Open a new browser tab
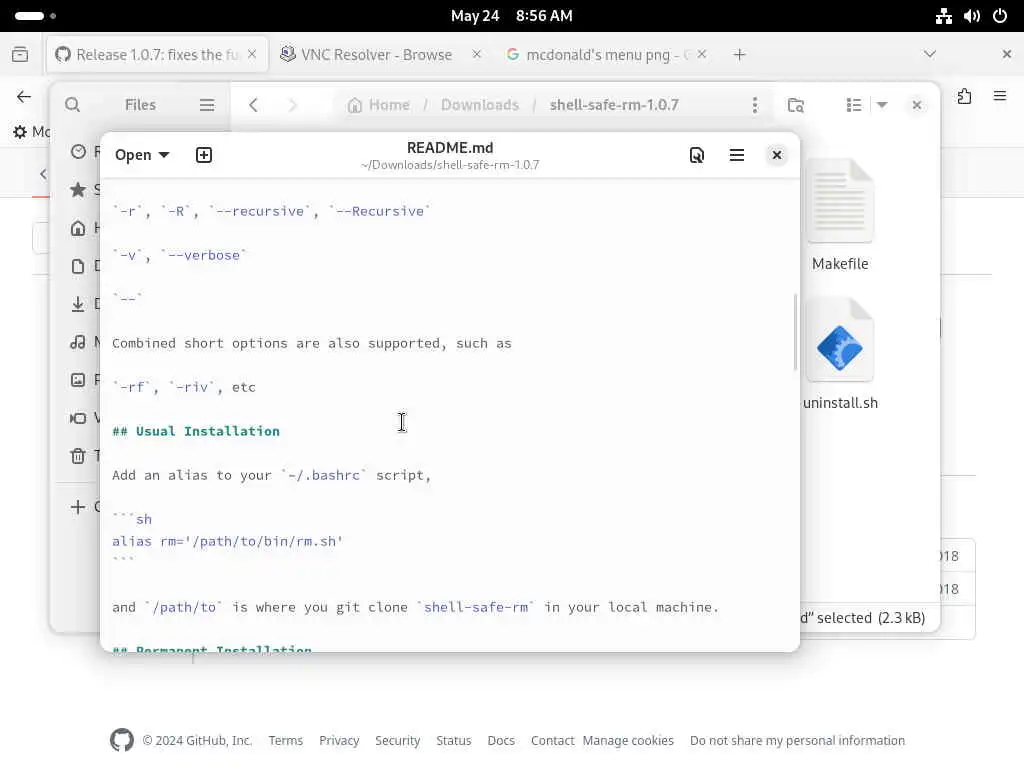 coord(739,55)
